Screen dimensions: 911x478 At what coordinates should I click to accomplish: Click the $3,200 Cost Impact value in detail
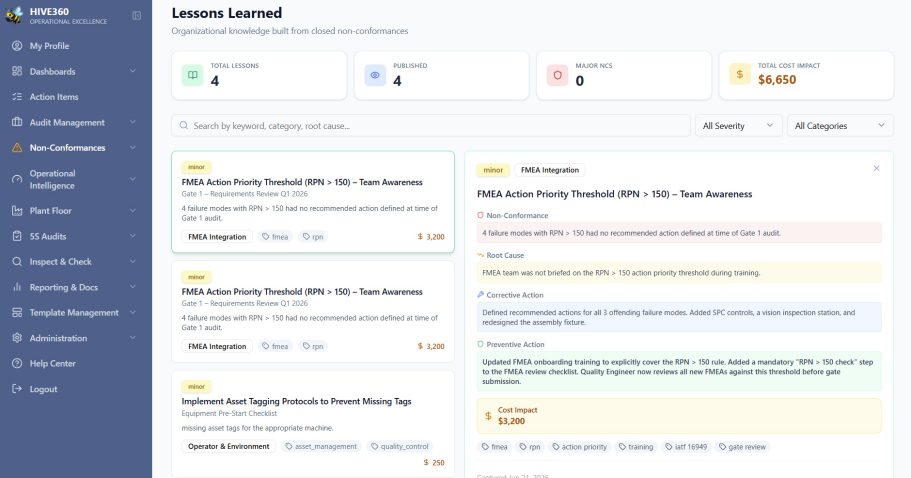coord(511,421)
